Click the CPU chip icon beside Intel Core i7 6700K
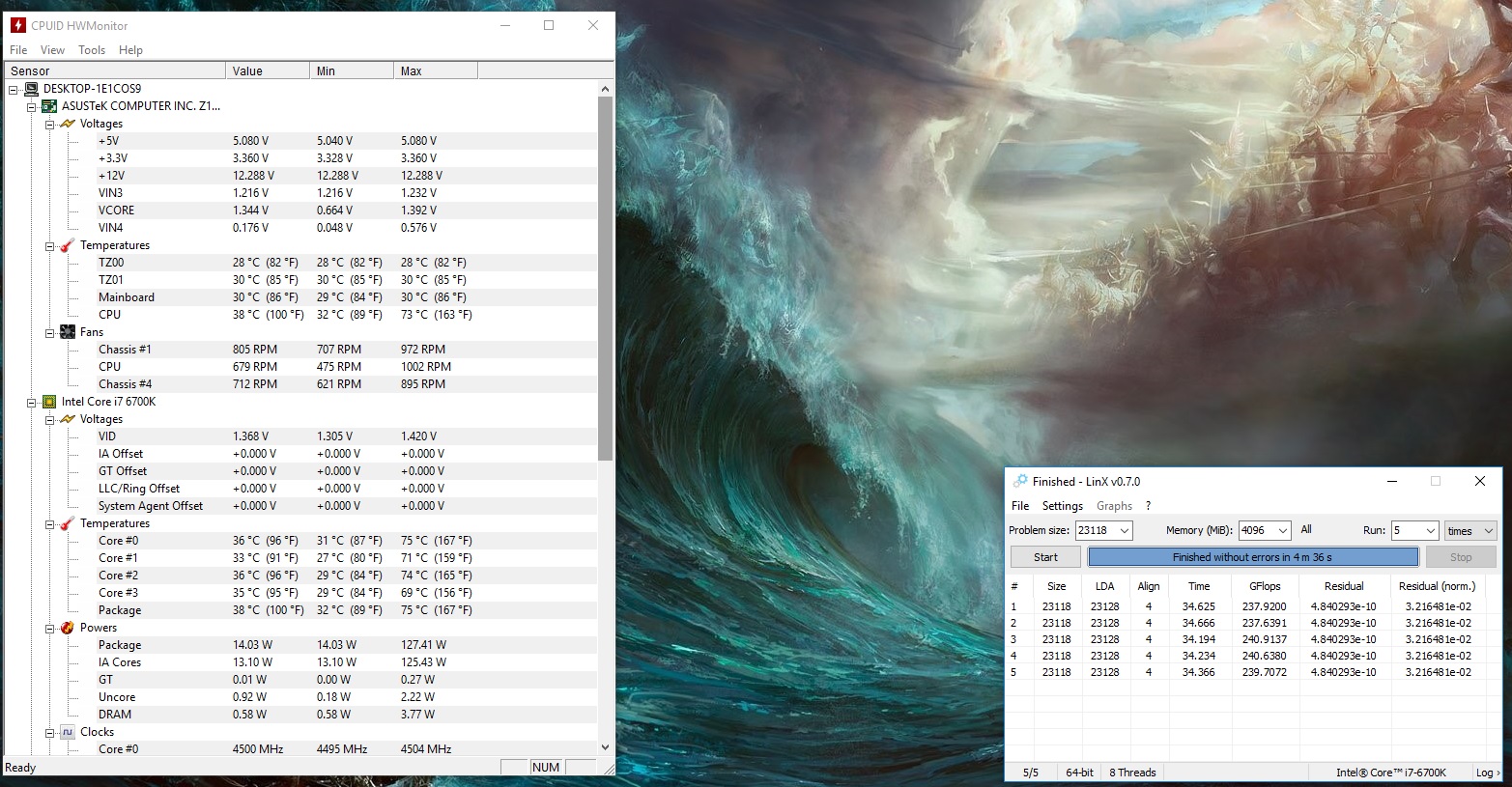The image size is (1512, 787). point(50,402)
